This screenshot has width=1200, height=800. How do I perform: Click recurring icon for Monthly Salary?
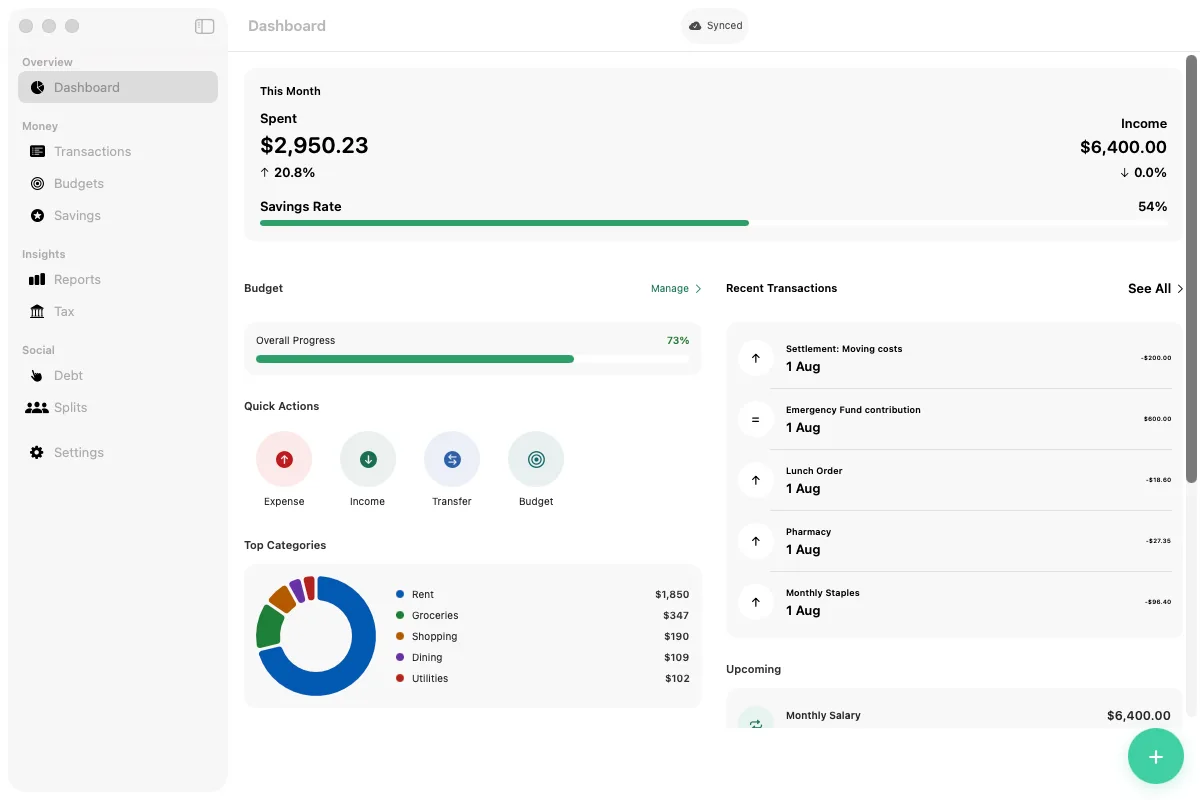(x=756, y=720)
